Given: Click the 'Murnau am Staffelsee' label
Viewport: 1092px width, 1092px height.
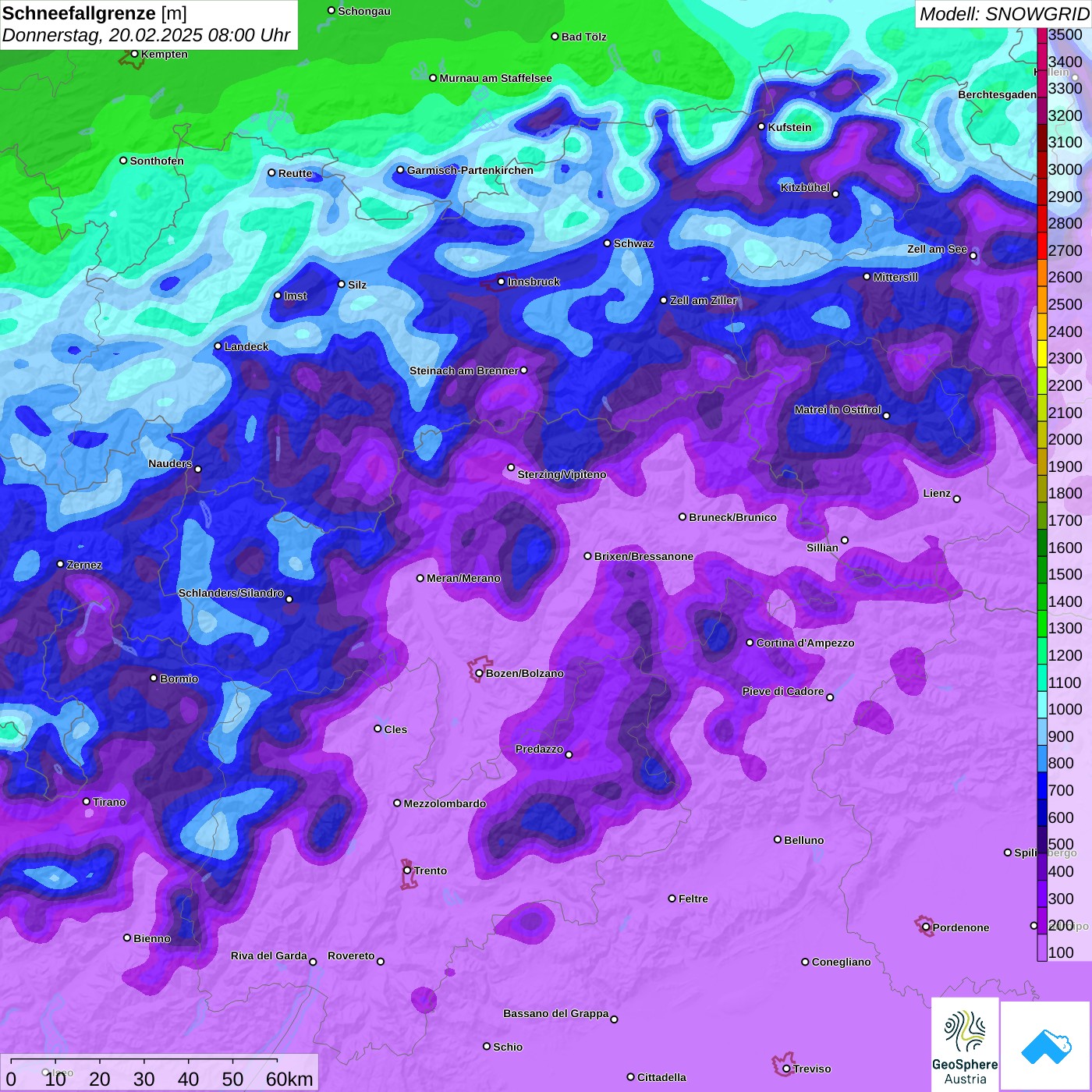Looking at the screenshot, I should coord(495,78).
